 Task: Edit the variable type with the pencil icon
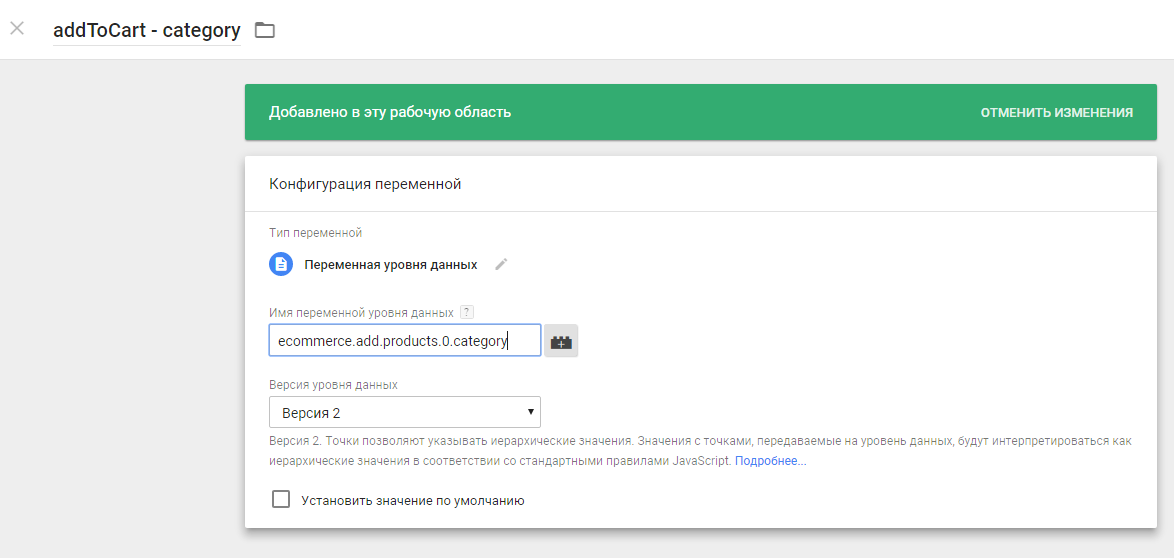502,264
